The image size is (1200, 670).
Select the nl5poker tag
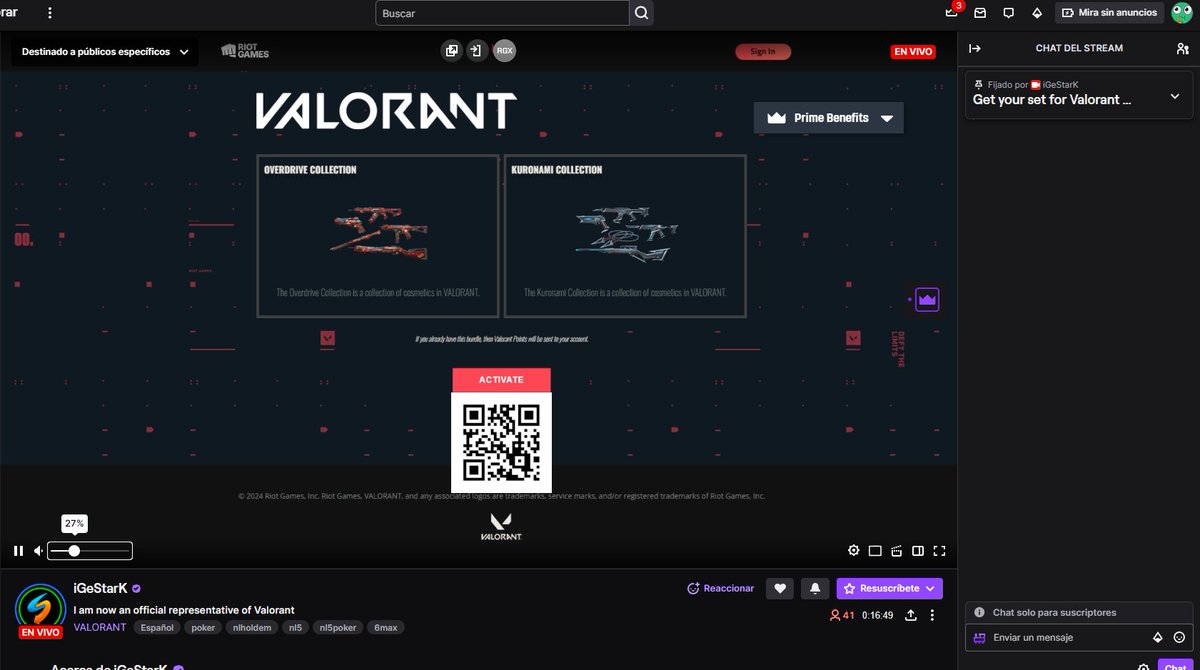(338, 628)
